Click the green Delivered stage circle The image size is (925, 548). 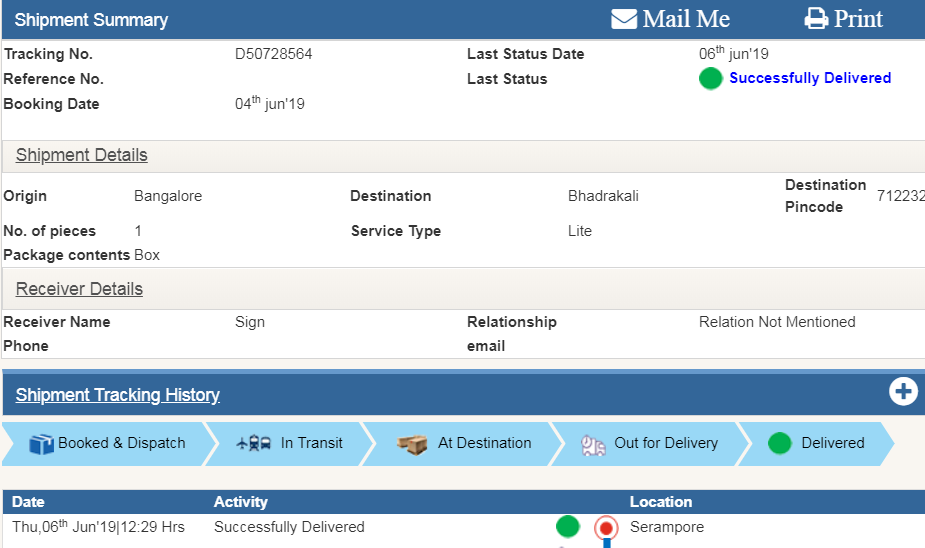tap(780, 443)
